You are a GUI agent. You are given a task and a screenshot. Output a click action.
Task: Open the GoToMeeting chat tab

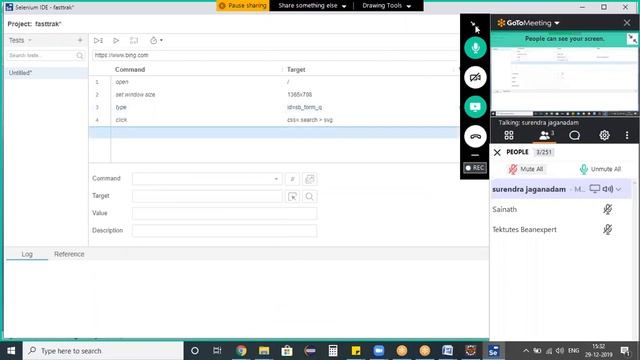574,135
